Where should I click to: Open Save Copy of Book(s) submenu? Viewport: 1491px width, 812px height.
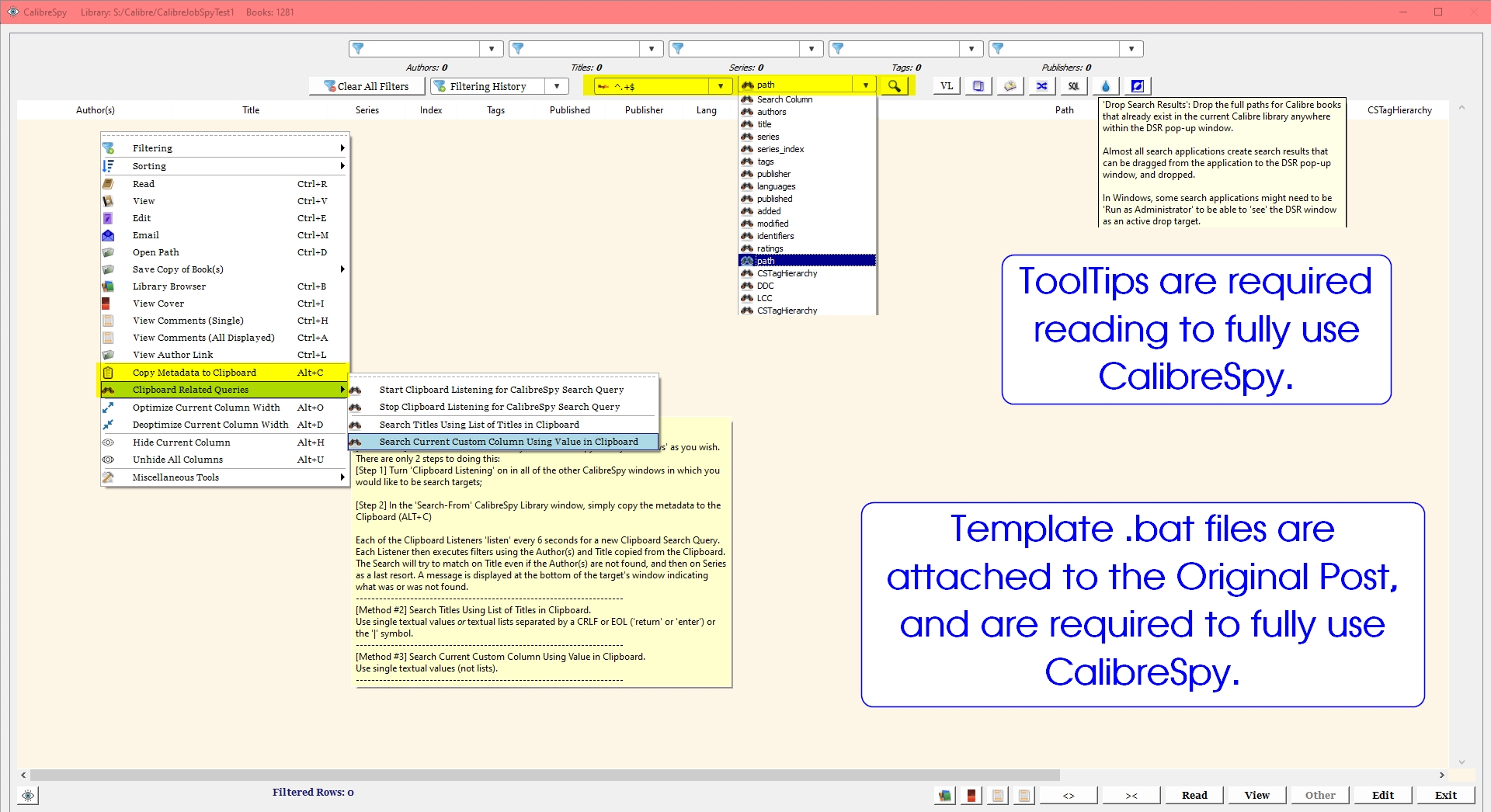click(224, 269)
